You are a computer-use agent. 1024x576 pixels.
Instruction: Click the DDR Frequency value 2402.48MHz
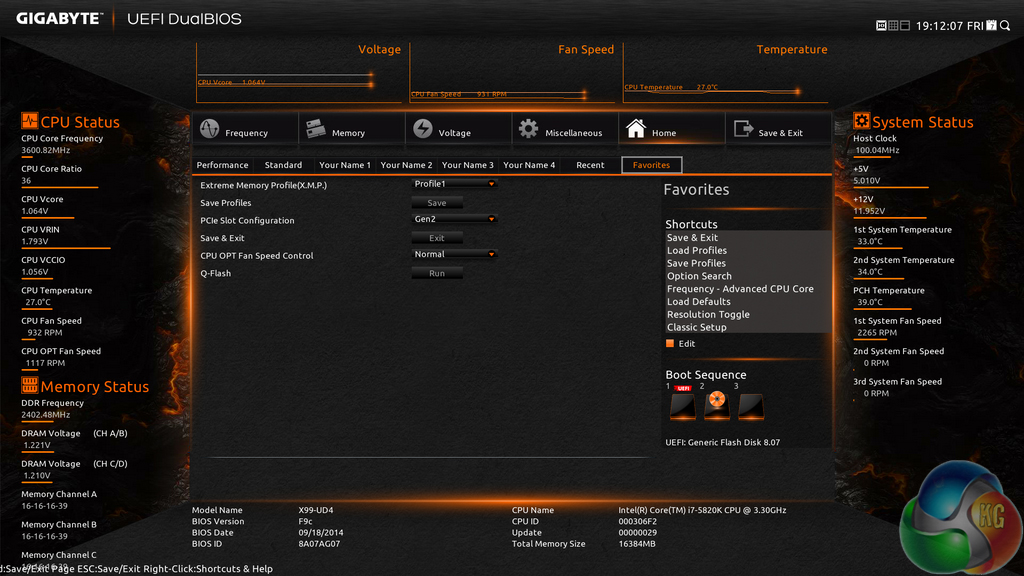[45, 415]
